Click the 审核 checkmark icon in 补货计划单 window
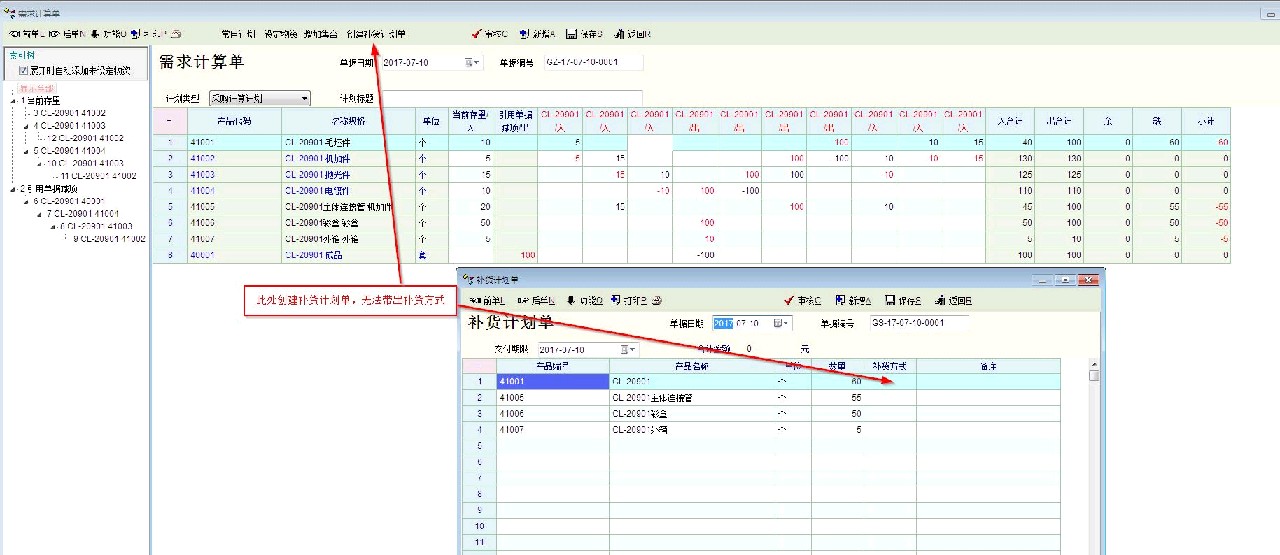1280x555 pixels. click(x=790, y=300)
